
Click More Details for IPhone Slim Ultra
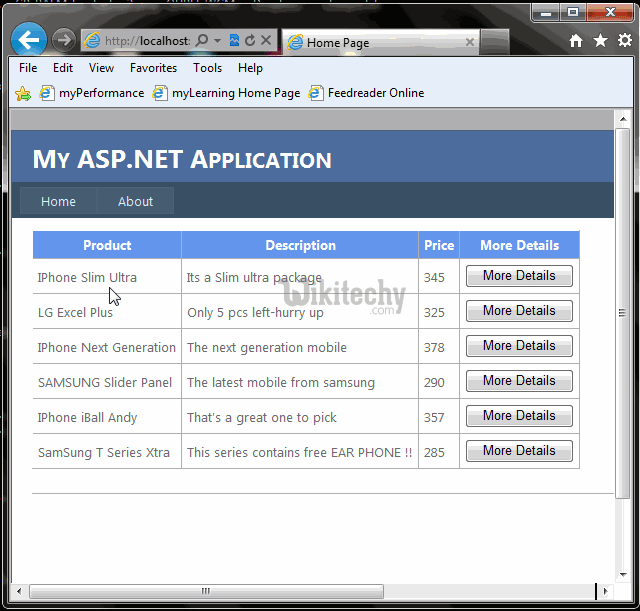(519, 276)
